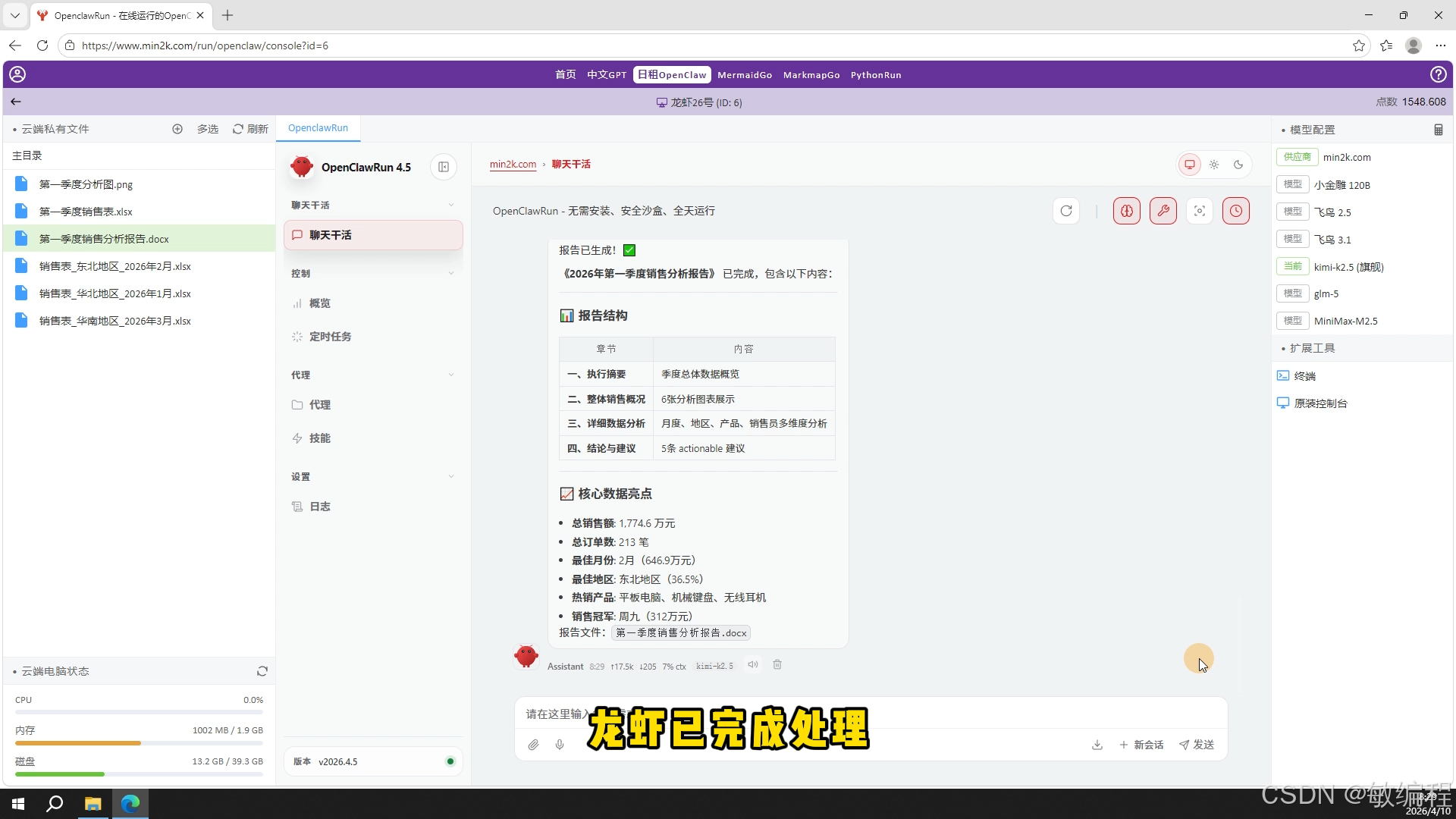Viewport: 1456px width, 819px height.
Task: Collapse the 聊天干活 section in sidebar
Action: [451, 205]
